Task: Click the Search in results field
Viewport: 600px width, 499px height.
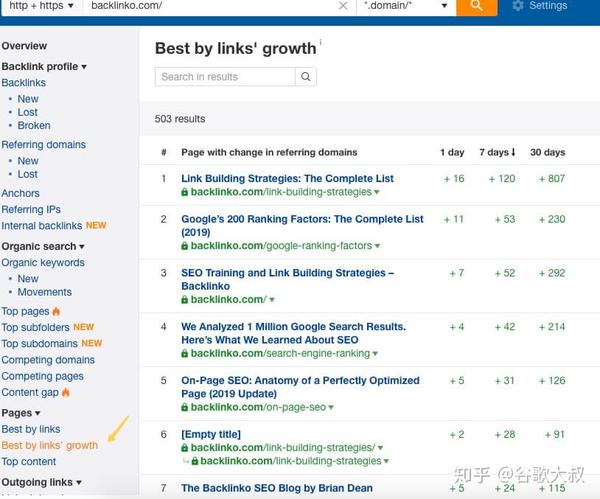Action: pyautogui.click(x=225, y=77)
